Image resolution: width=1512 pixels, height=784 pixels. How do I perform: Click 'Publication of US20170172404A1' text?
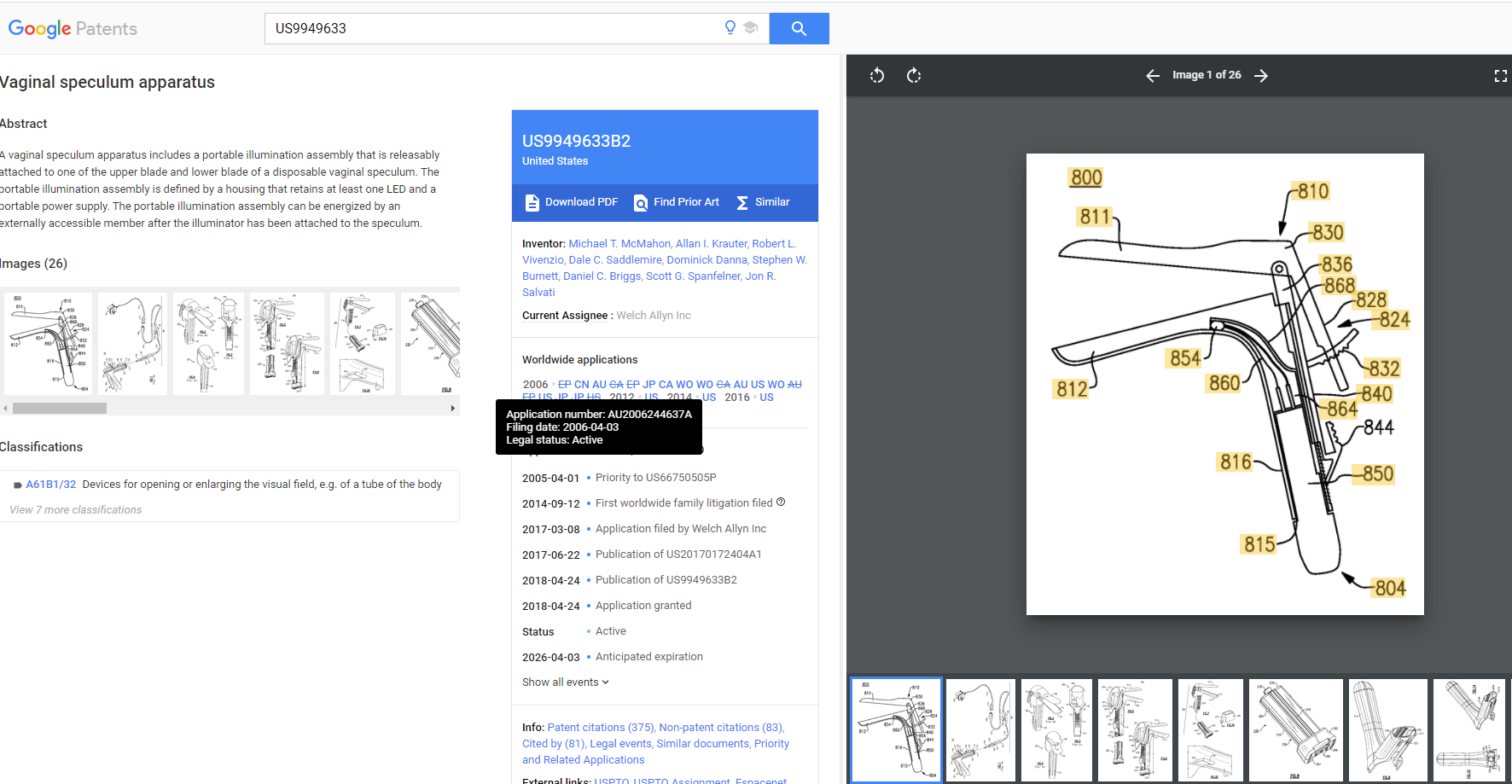click(x=678, y=555)
